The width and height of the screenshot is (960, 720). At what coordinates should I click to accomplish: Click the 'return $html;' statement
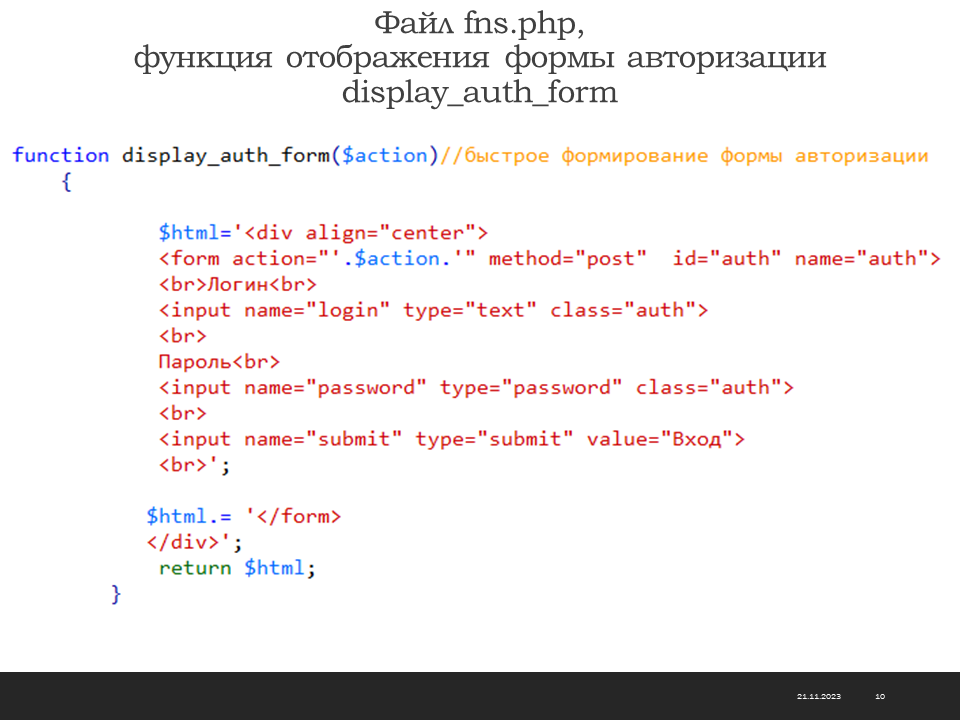click(237, 568)
